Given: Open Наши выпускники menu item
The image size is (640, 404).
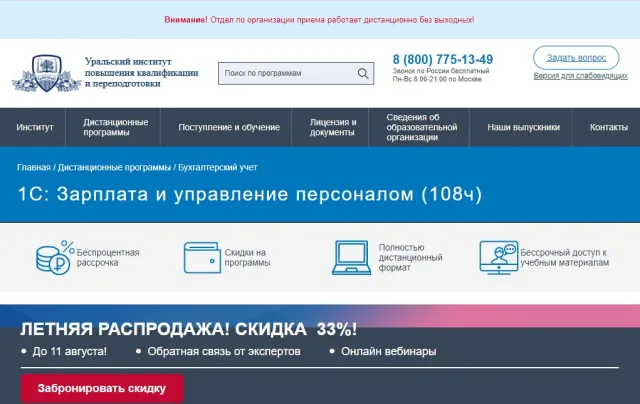Looking at the screenshot, I should click(x=523, y=127).
